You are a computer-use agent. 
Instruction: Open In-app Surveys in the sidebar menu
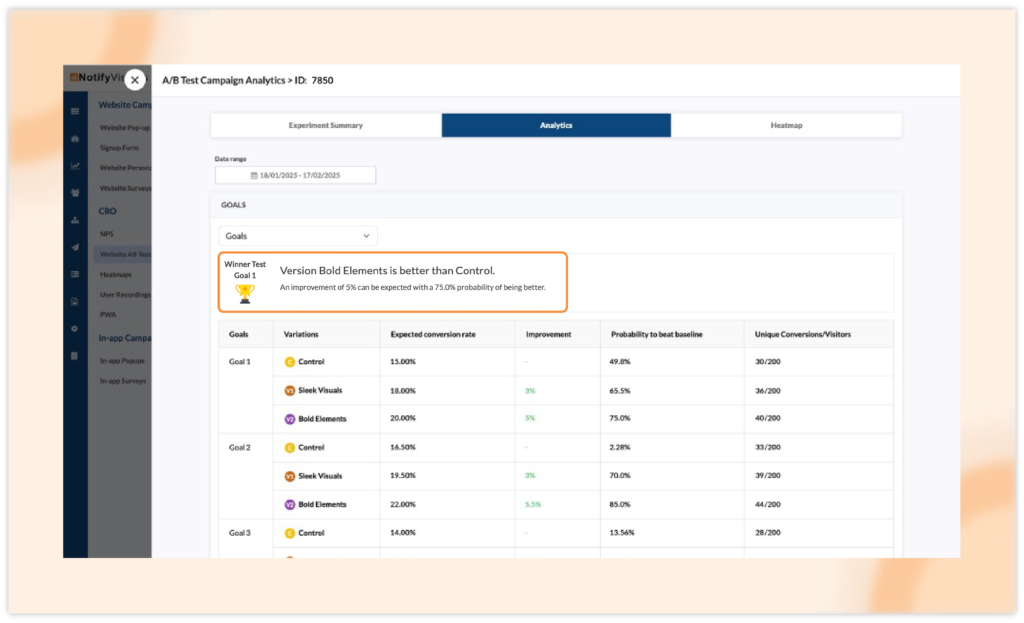tap(123, 381)
